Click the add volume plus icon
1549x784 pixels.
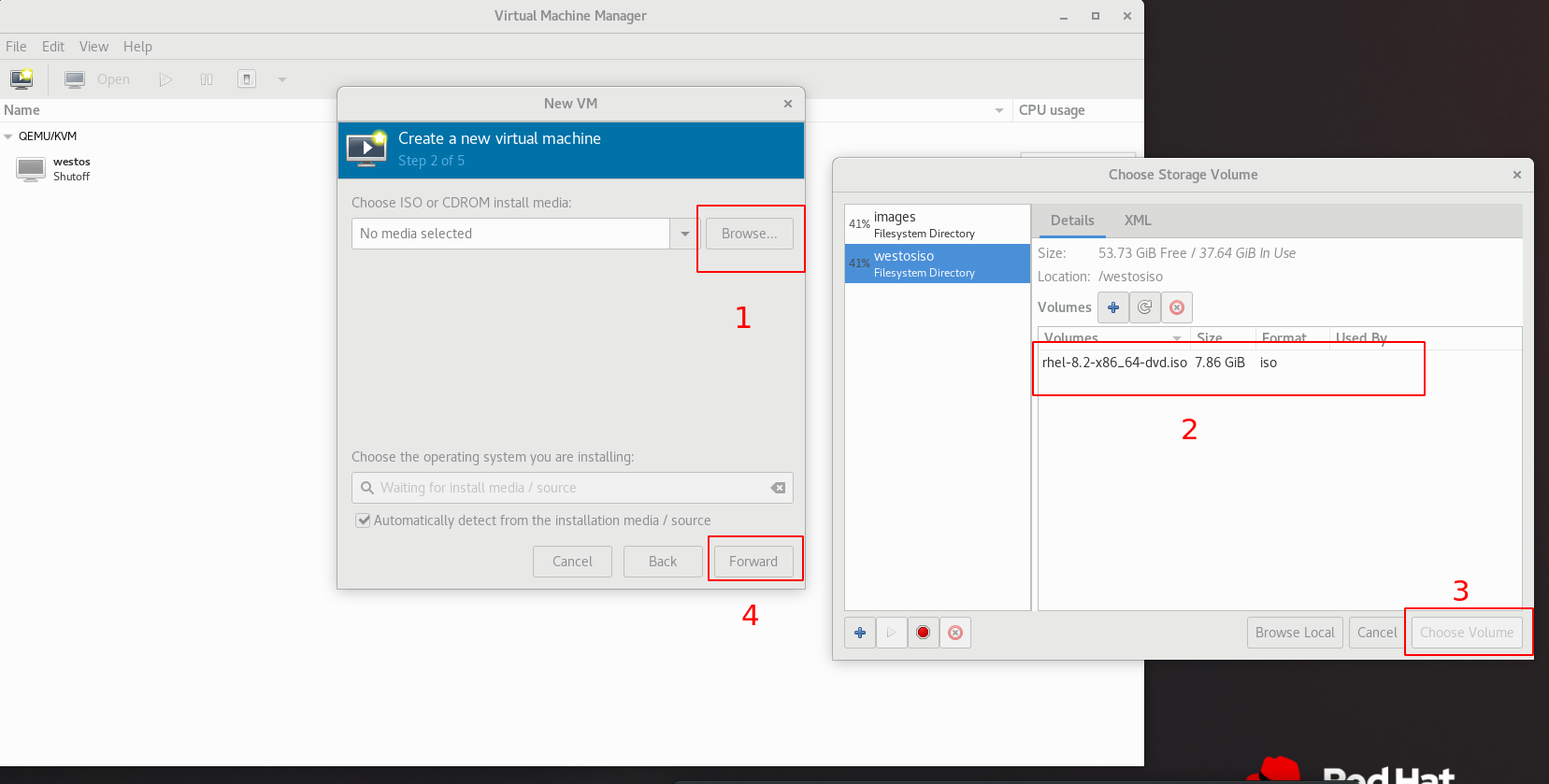click(1113, 307)
